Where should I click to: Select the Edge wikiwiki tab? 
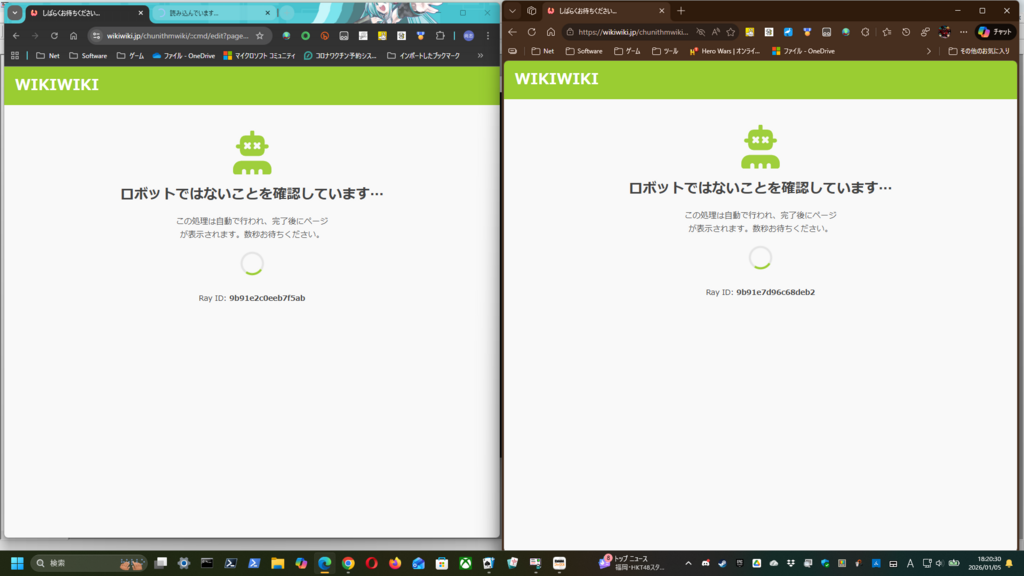(600, 11)
